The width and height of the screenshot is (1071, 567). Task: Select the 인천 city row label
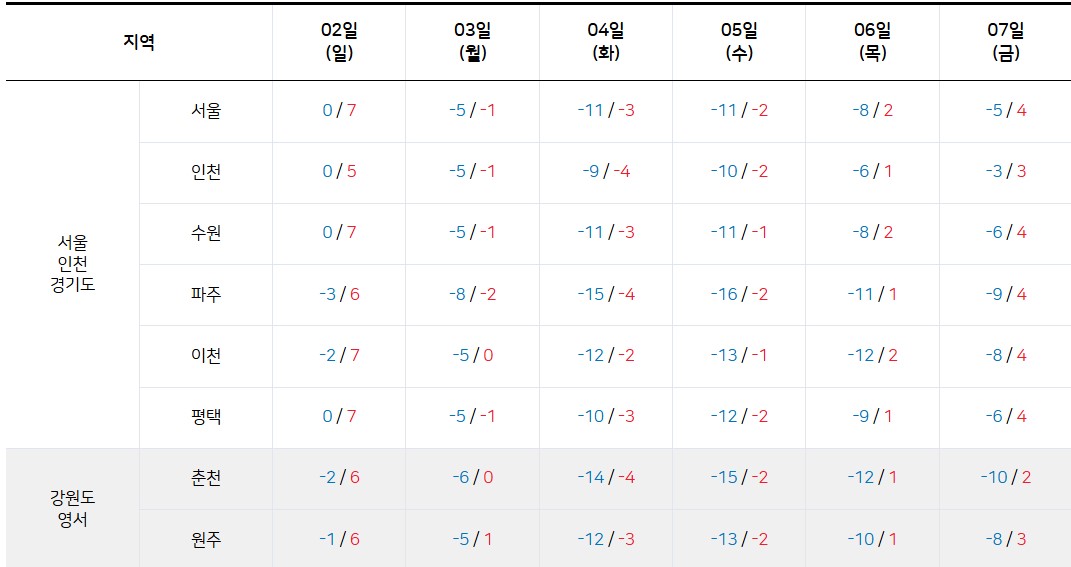206,171
